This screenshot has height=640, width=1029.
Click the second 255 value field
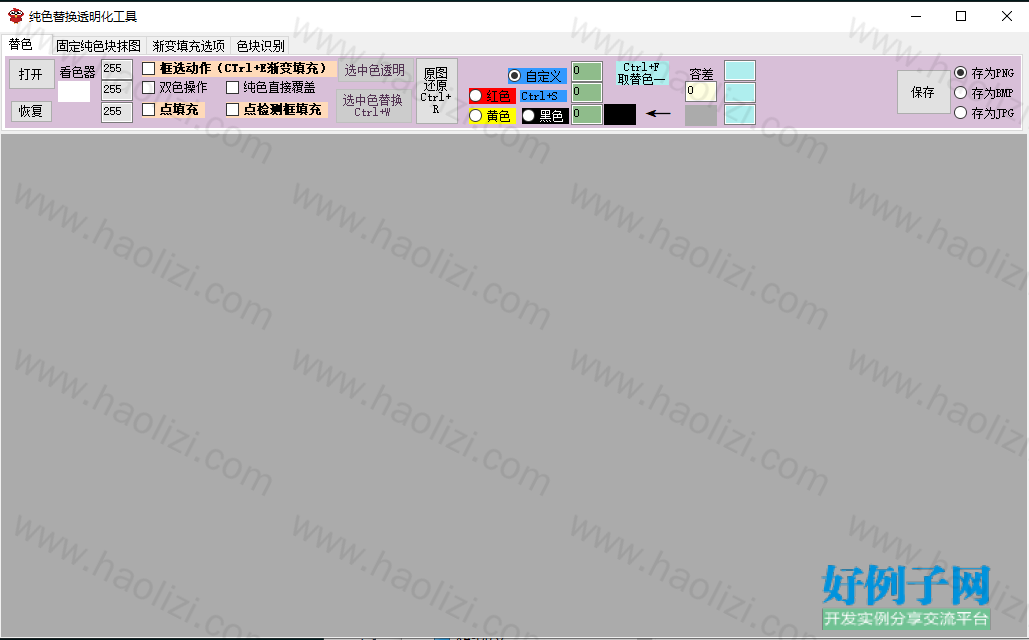117,90
